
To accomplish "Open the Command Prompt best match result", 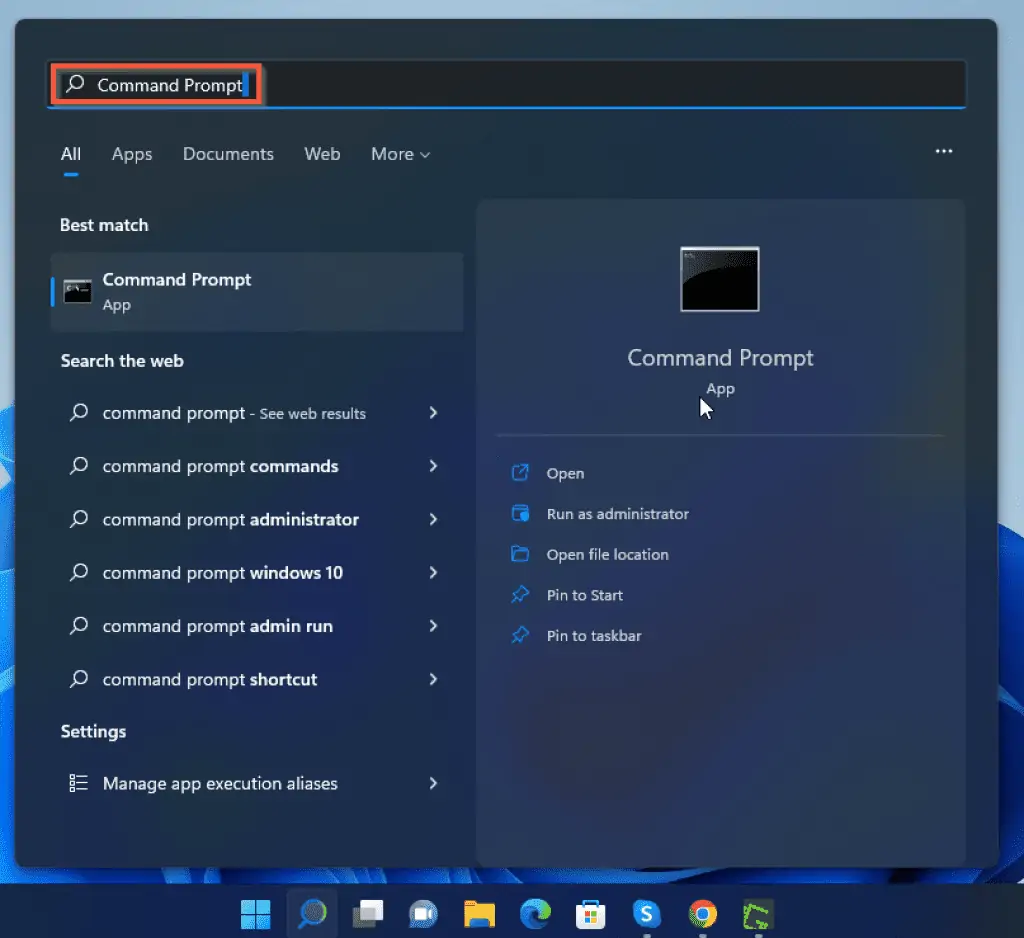I will [257, 291].
